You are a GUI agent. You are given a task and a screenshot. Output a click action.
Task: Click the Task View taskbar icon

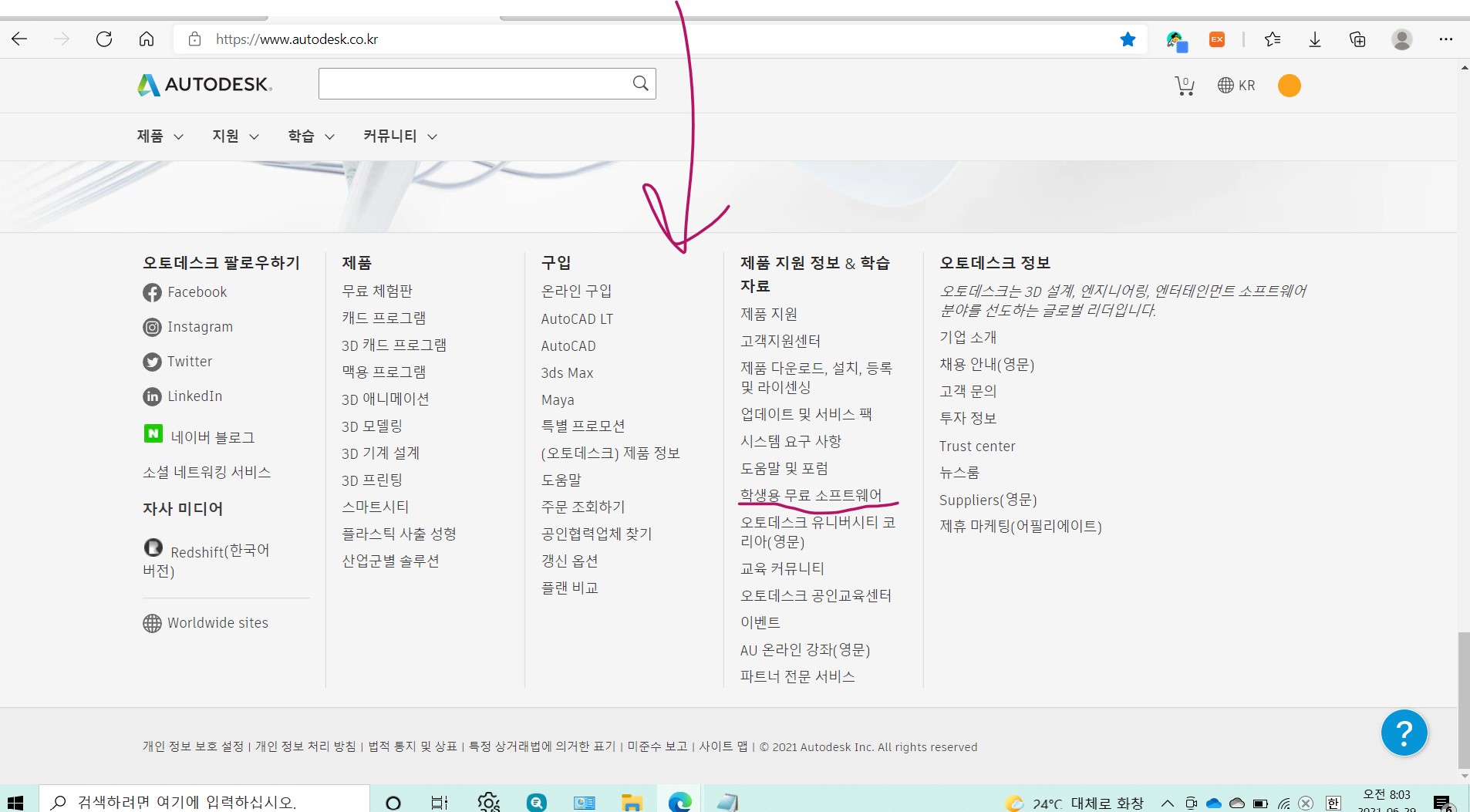tap(440, 802)
